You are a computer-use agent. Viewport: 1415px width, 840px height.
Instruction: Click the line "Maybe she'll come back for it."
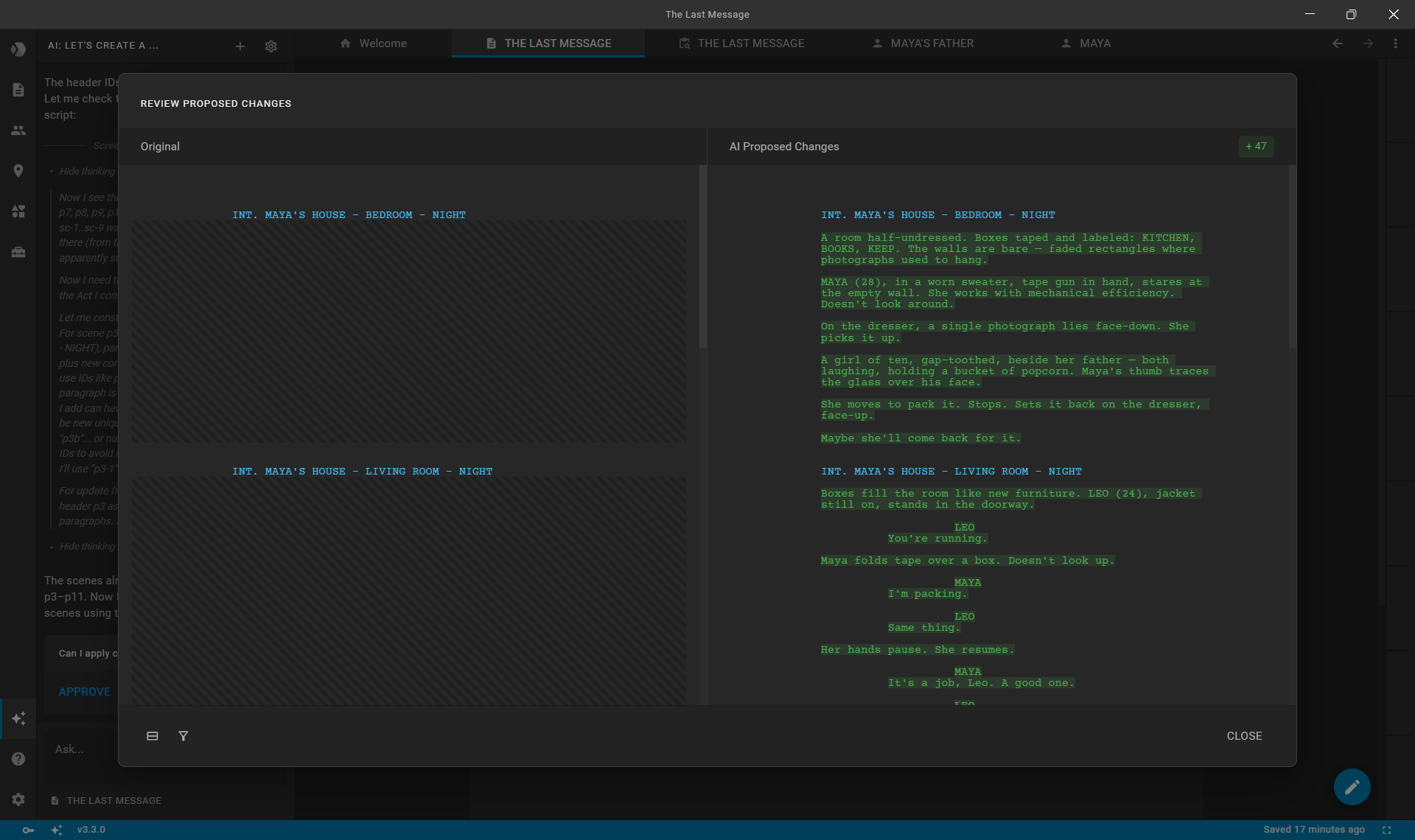click(920, 438)
